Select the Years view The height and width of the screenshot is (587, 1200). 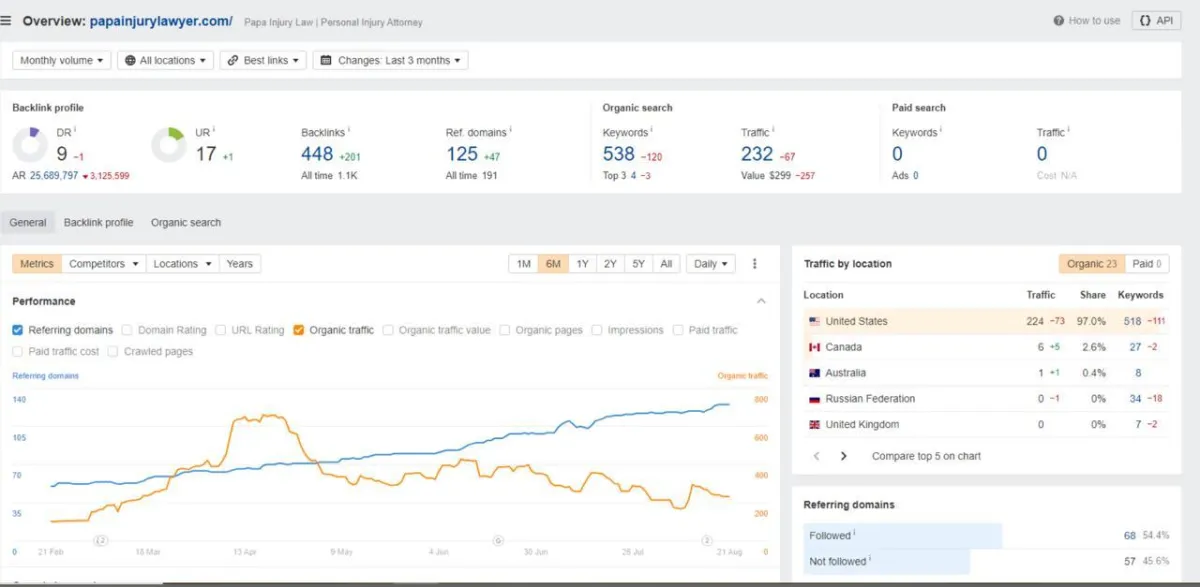[x=240, y=264]
